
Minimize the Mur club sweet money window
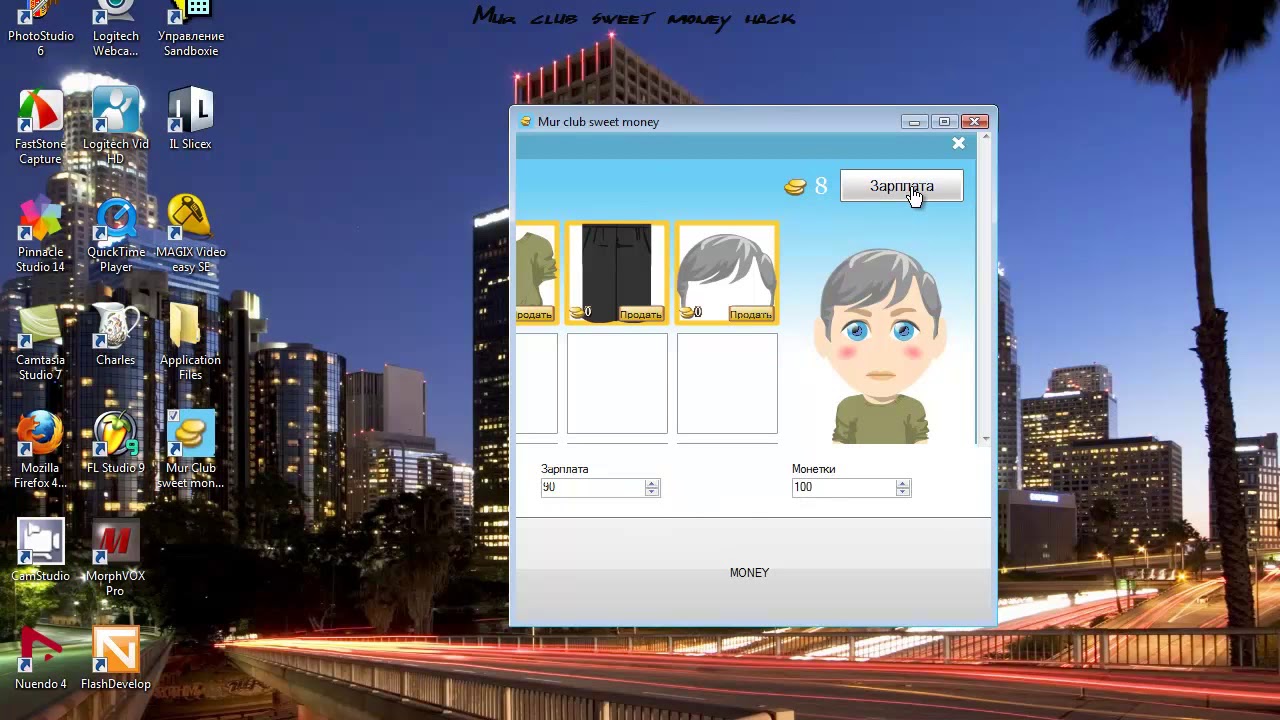(914, 122)
